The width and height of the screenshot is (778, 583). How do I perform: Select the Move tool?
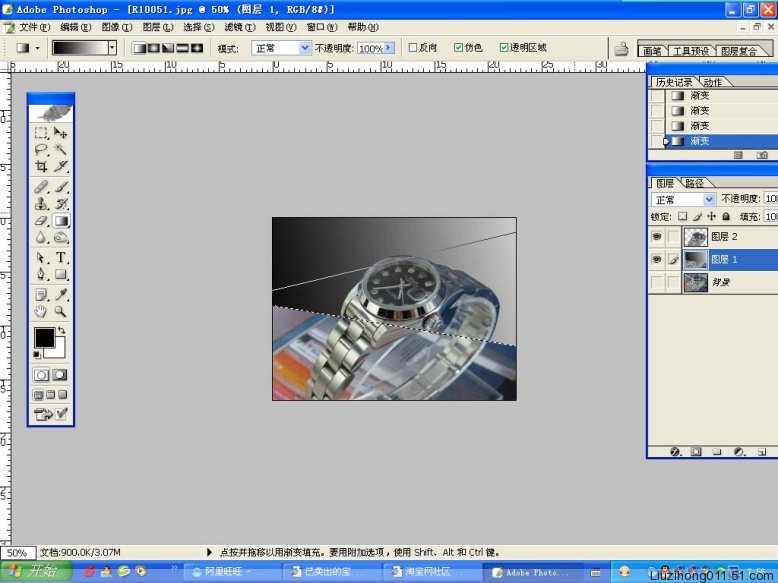(61, 132)
